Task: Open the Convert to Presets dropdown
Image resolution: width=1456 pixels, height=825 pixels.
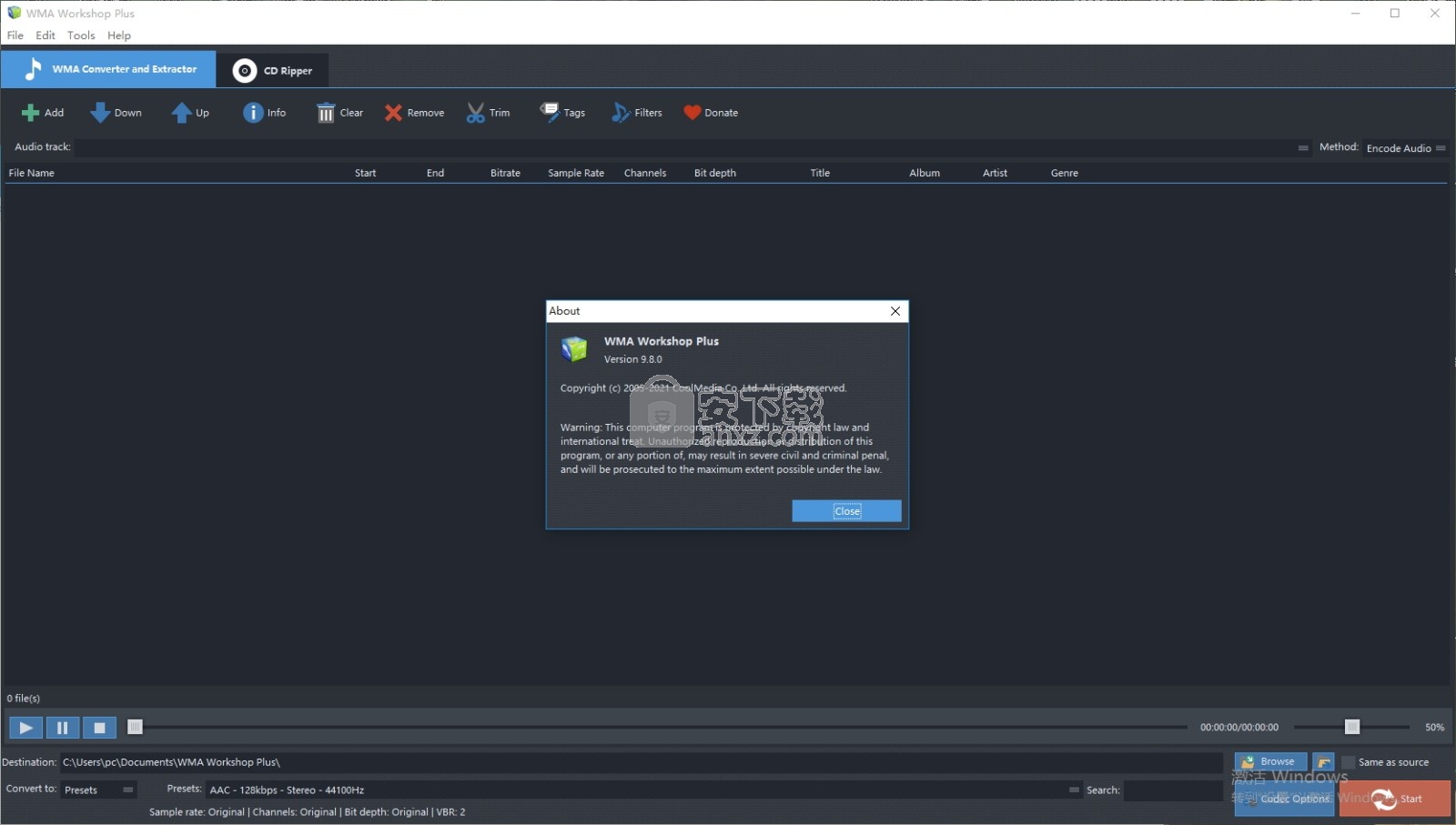Action: [98, 790]
